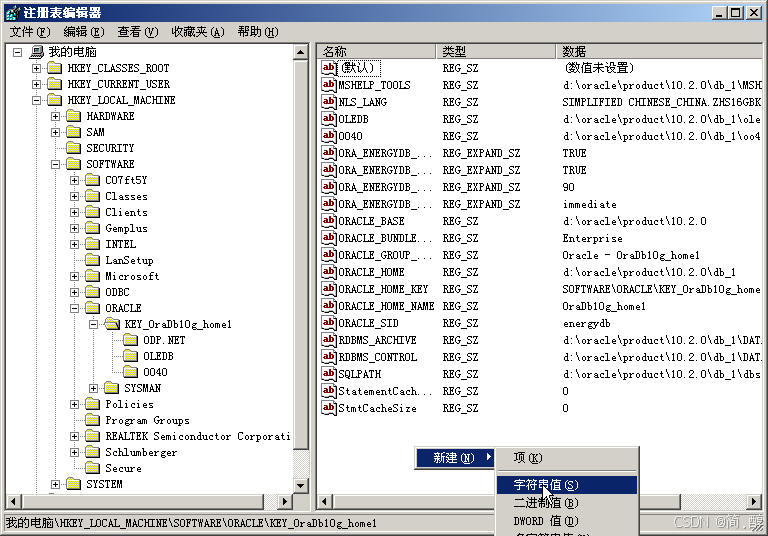This screenshot has width=768, height=536.
Task: Open the 编辑(E) menu
Action: pyautogui.click(x=84, y=32)
